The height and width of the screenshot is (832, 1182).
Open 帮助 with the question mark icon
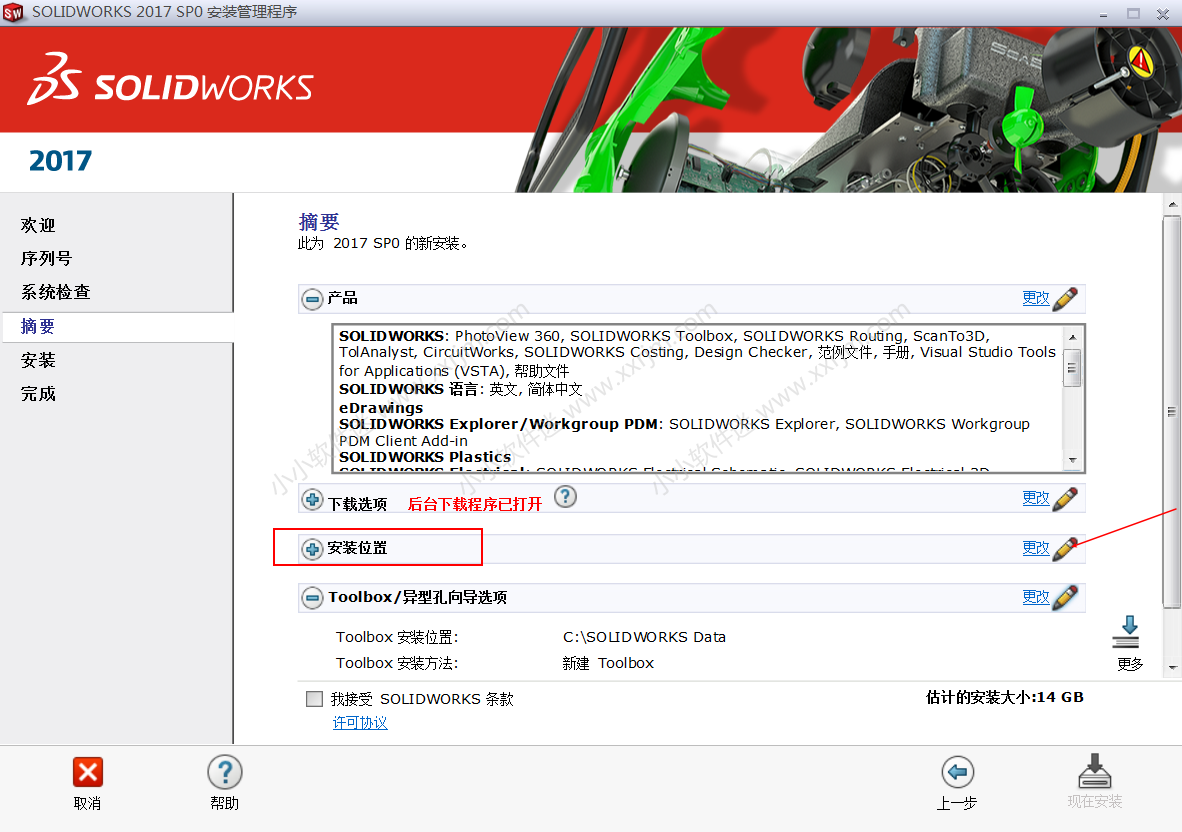click(225, 772)
